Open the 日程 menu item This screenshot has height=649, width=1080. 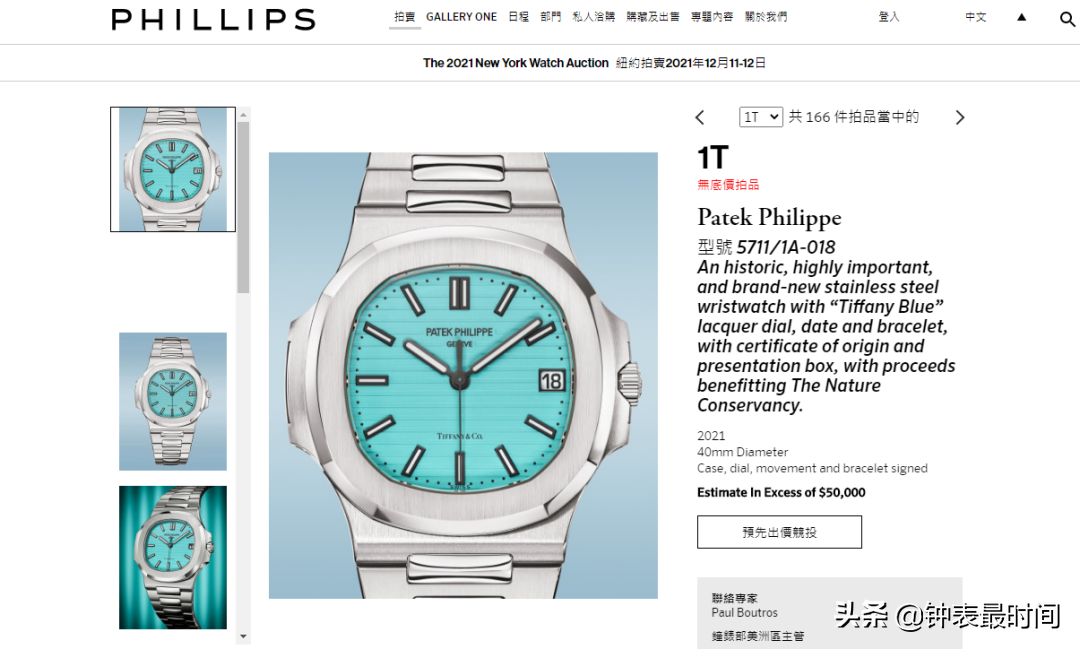(x=519, y=17)
